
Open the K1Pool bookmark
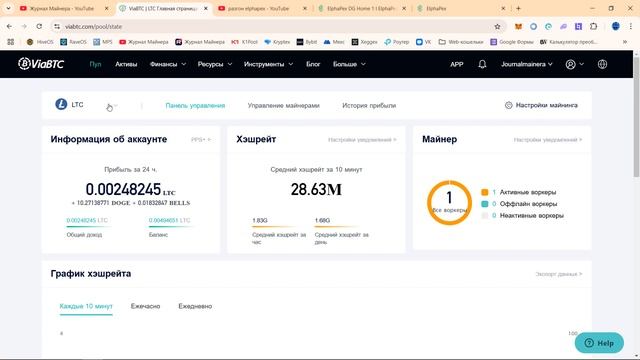[244, 42]
